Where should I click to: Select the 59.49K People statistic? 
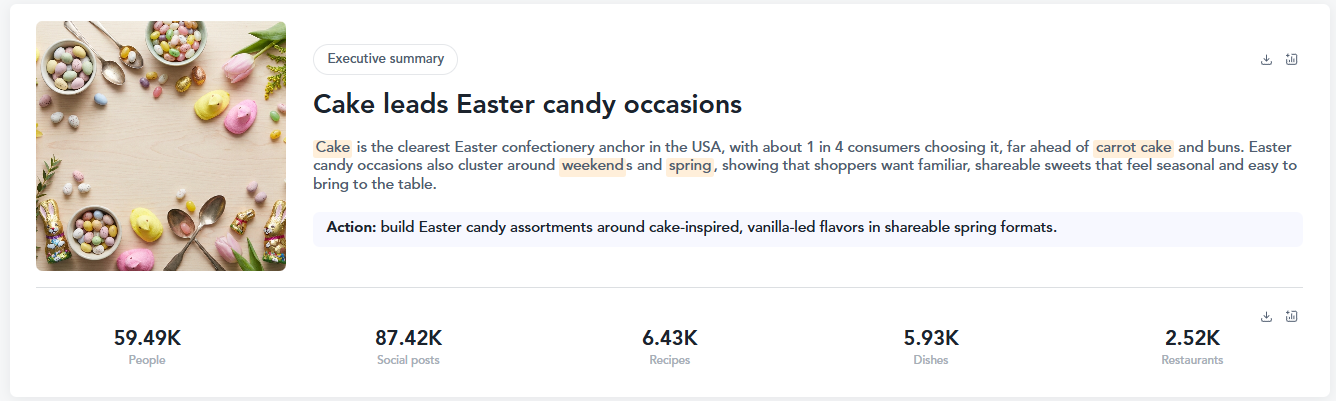(x=147, y=338)
